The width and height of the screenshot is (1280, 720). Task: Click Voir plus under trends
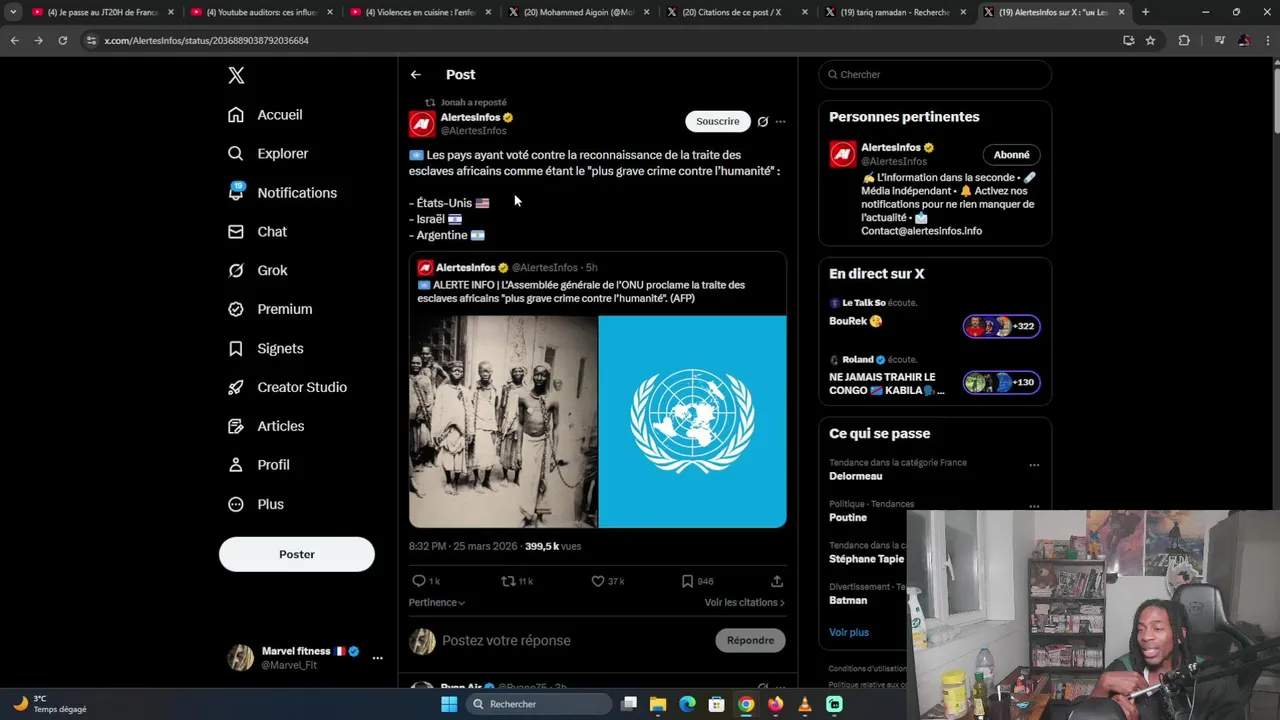[x=849, y=633]
